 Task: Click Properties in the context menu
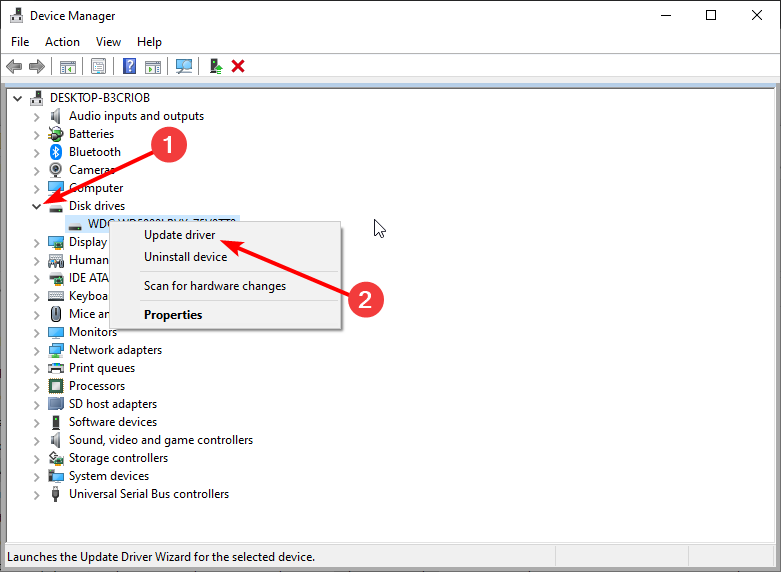point(173,315)
